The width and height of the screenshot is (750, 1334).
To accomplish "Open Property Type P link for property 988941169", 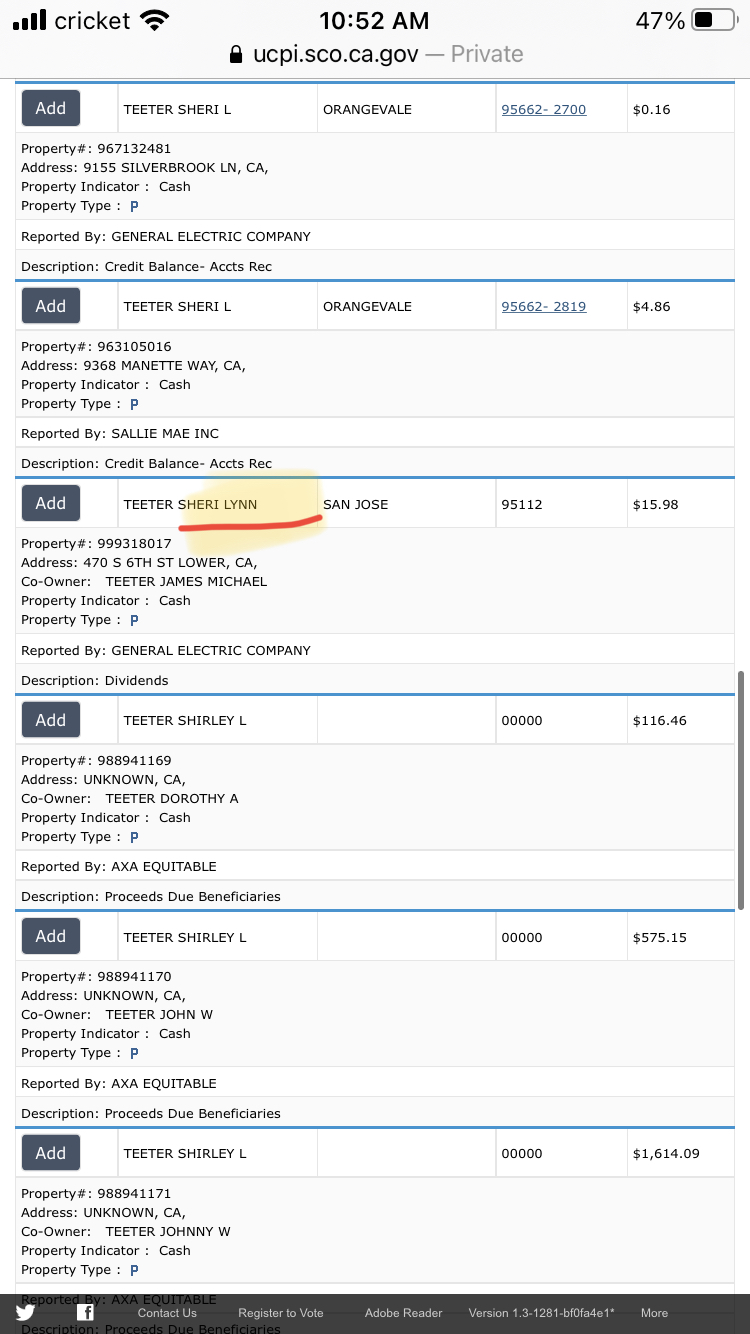I will point(134,837).
